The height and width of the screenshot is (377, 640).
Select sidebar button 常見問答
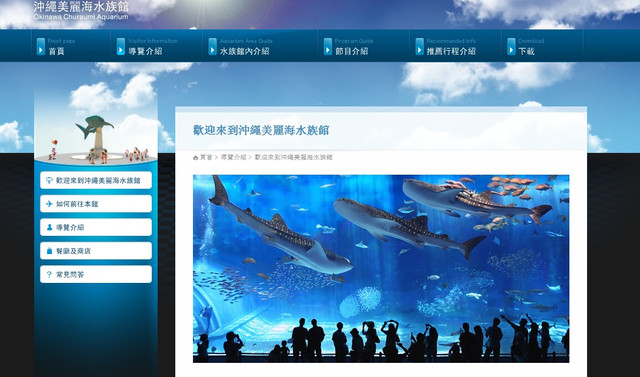point(96,274)
